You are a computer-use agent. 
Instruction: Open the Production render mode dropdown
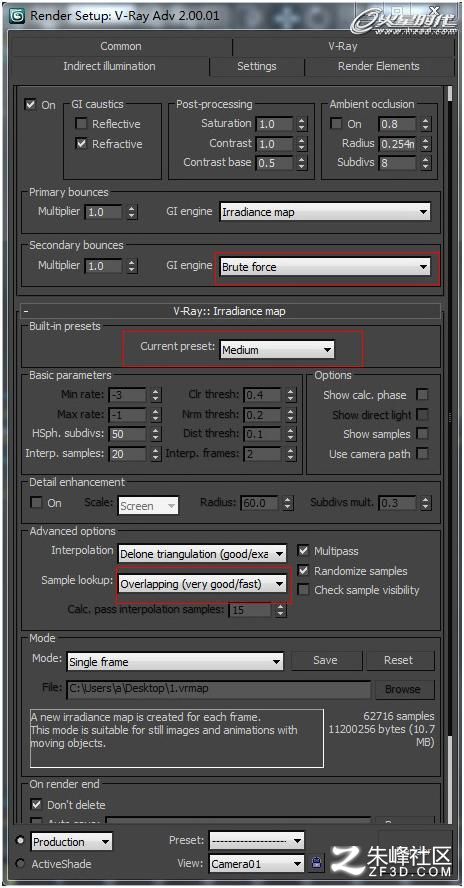click(x=71, y=842)
